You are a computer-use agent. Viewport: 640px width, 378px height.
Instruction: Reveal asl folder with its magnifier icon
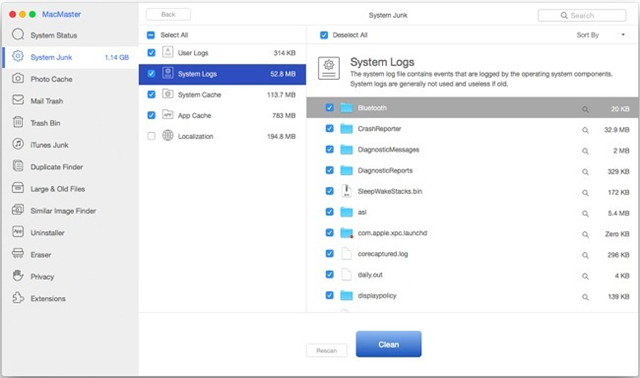click(585, 213)
